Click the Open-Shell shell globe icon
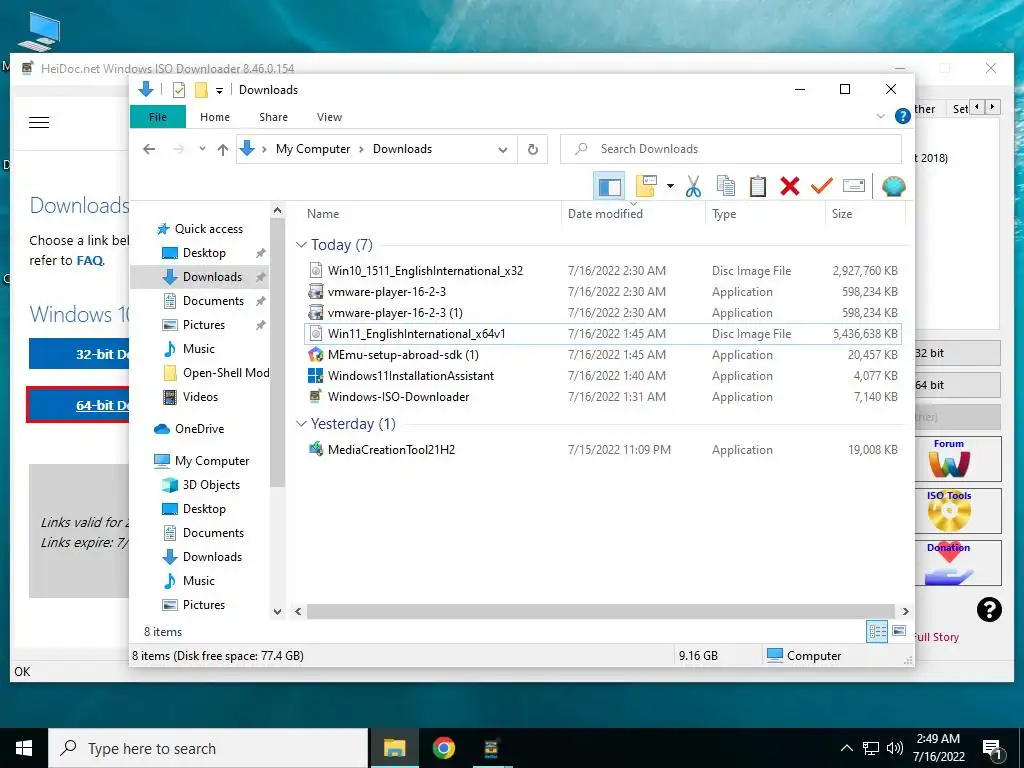 coord(893,187)
